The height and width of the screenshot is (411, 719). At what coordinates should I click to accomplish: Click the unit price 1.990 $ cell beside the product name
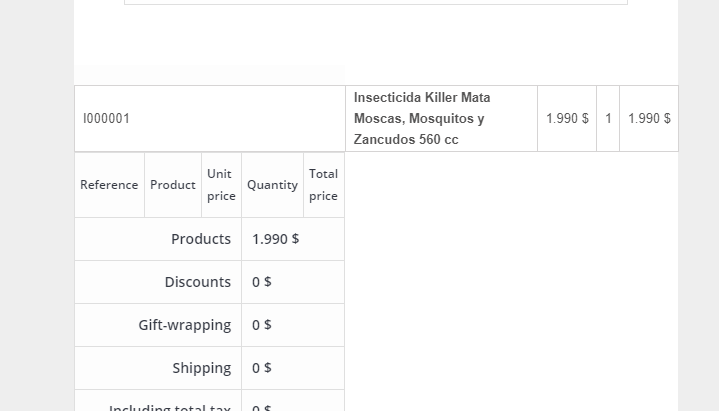pyautogui.click(x=567, y=118)
